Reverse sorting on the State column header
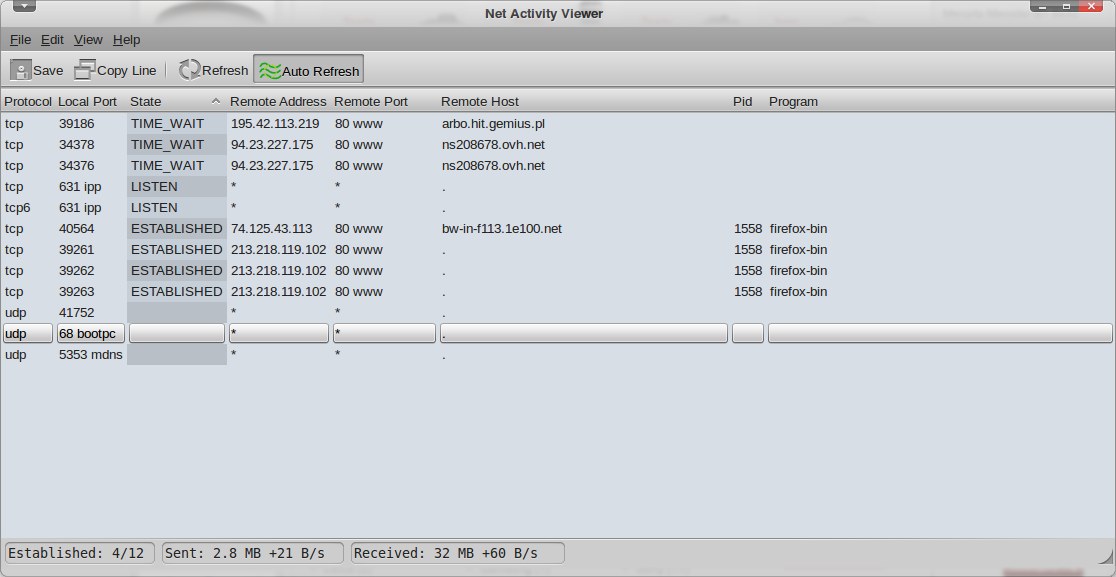Screen dimensions: 1116x577 pyautogui.click(x=177, y=101)
